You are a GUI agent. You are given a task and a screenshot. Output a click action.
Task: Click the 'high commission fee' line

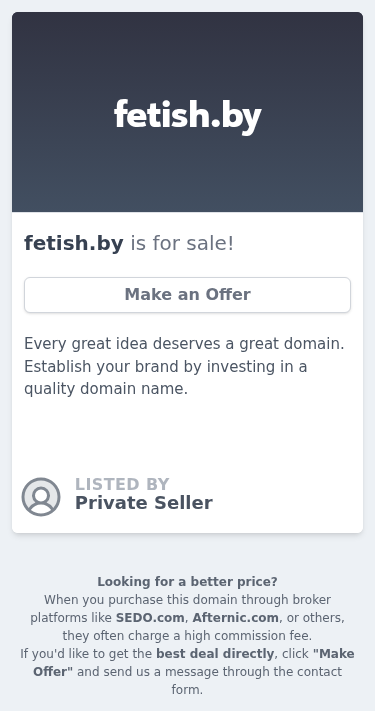click(187, 636)
